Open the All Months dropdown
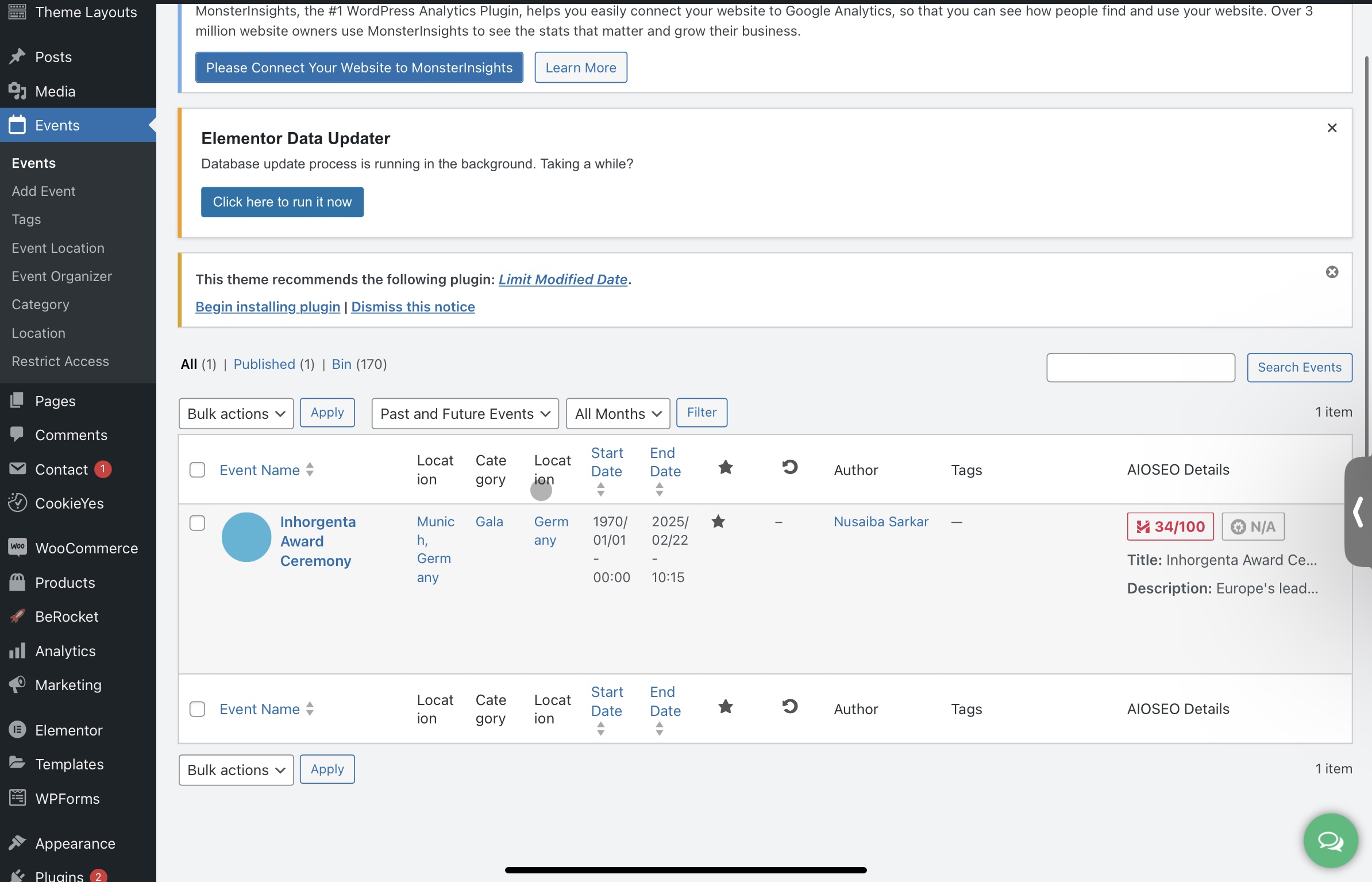The height and width of the screenshot is (882, 1372). [x=618, y=414]
